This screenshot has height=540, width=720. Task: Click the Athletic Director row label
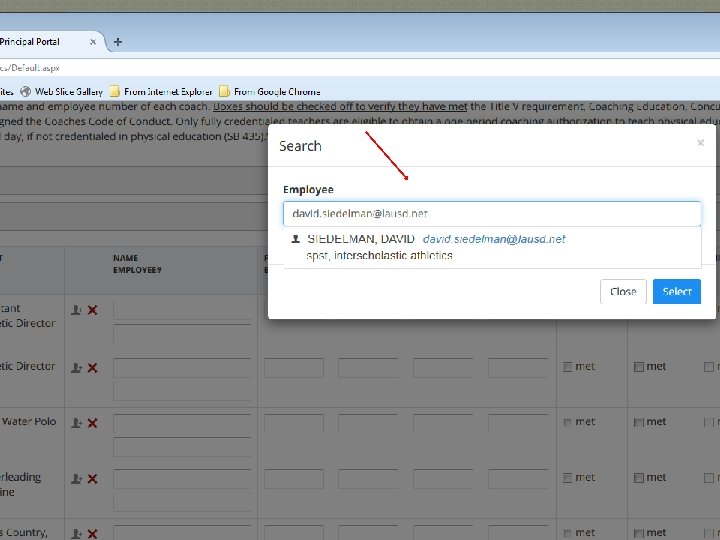point(28,366)
